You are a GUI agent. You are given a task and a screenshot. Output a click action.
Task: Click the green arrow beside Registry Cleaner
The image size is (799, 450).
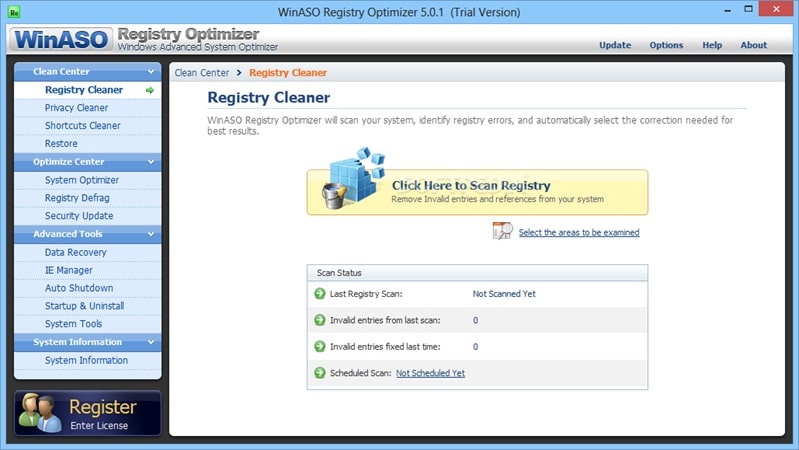[x=150, y=90]
